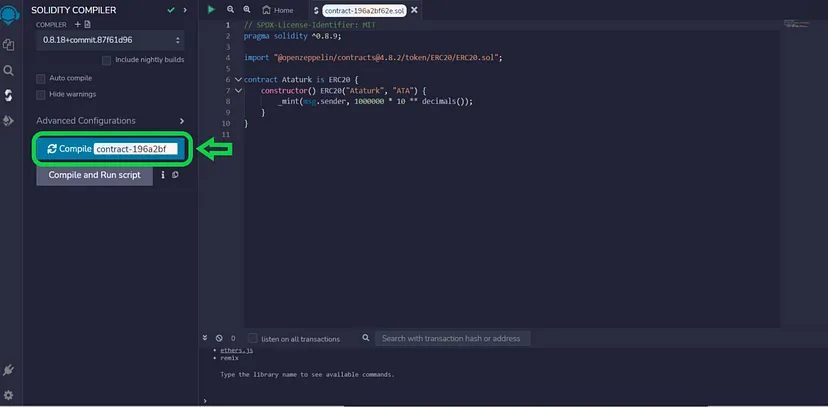This screenshot has height=407, width=828.
Task: Click the zoom out magnifier icon
Action: point(230,9)
